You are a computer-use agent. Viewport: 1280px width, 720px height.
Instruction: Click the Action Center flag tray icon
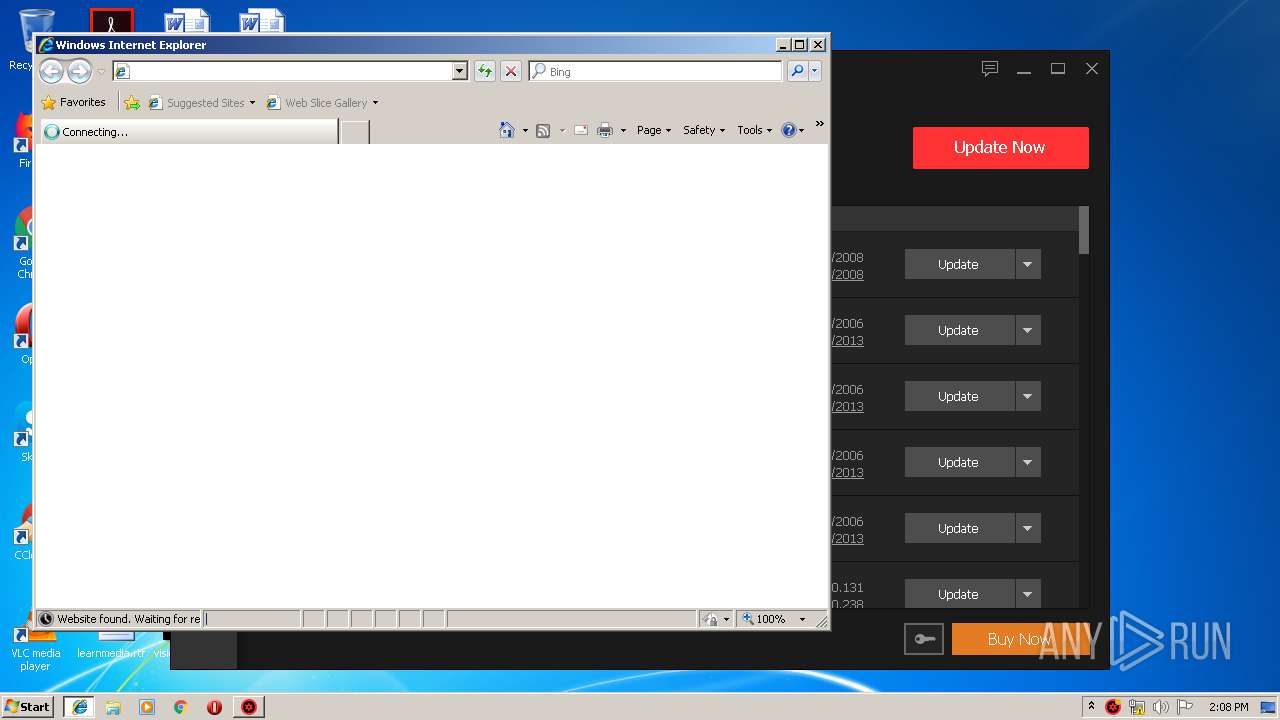[1185, 707]
